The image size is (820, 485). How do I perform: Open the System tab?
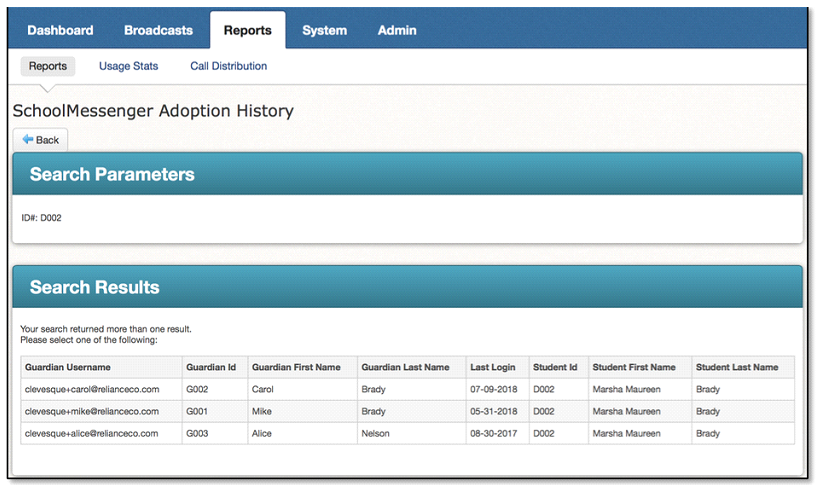[325, 30]
